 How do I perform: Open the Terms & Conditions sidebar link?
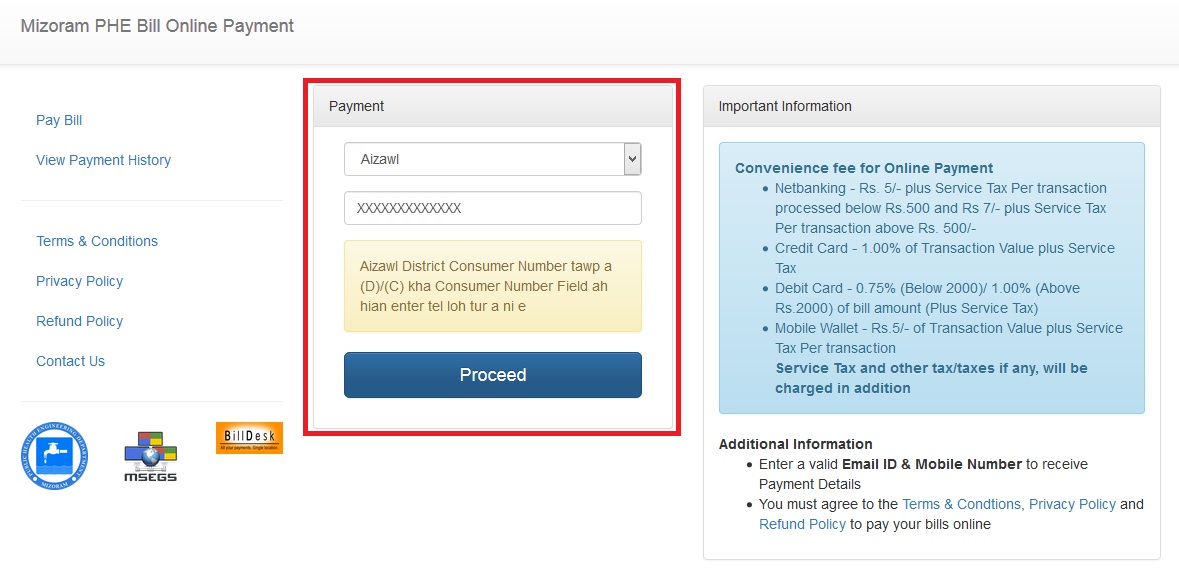tap(97, 241)
